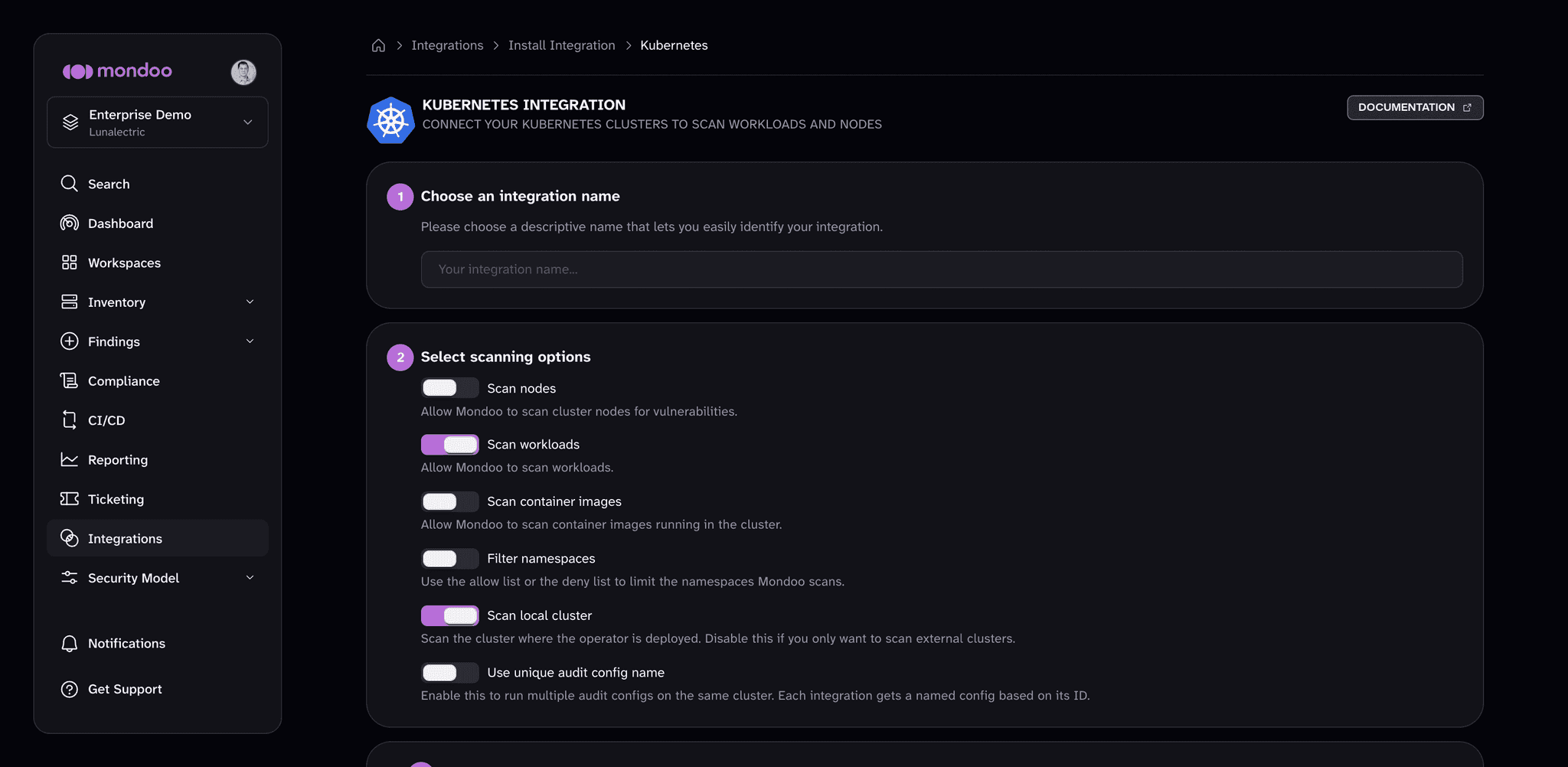Screen dimensions: 1568x767
Task: Click the Kubernetes breadcrumb text
Action: (x=674, y=46)
